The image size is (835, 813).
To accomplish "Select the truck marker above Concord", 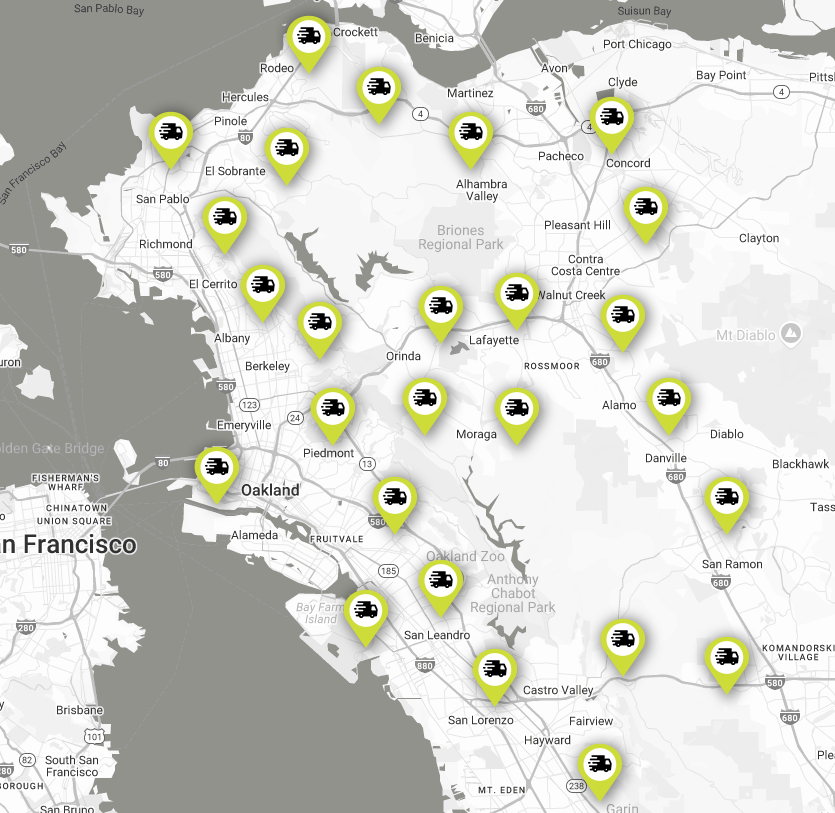I will point(611,119).
